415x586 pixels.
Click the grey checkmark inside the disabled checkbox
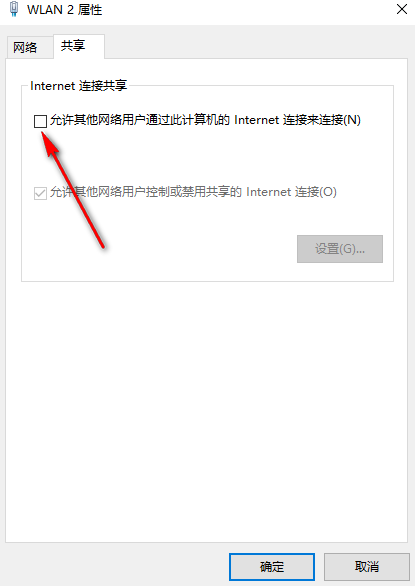click(40, 193)
